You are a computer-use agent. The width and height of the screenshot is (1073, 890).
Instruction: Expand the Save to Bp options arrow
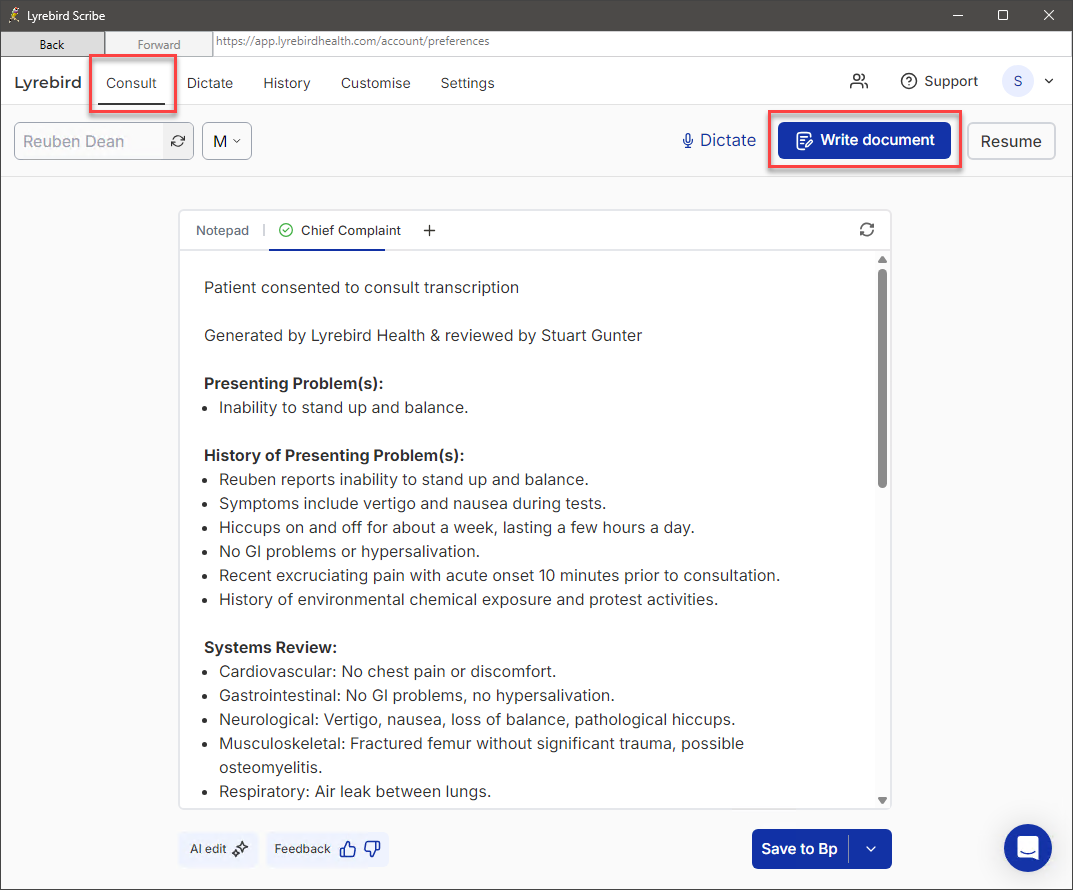870,849
